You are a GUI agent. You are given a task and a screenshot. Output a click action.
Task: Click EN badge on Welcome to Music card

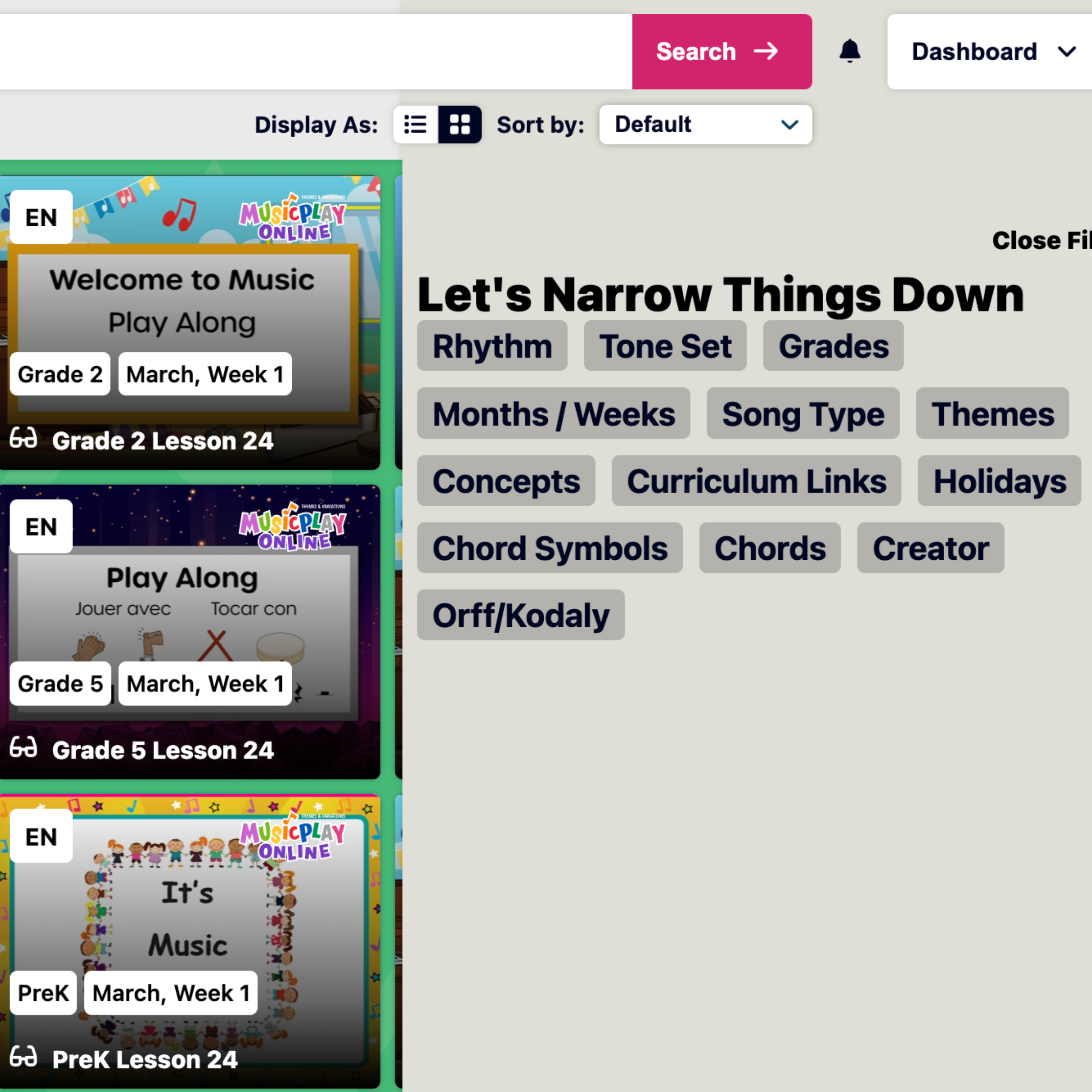tap(41, 217)
